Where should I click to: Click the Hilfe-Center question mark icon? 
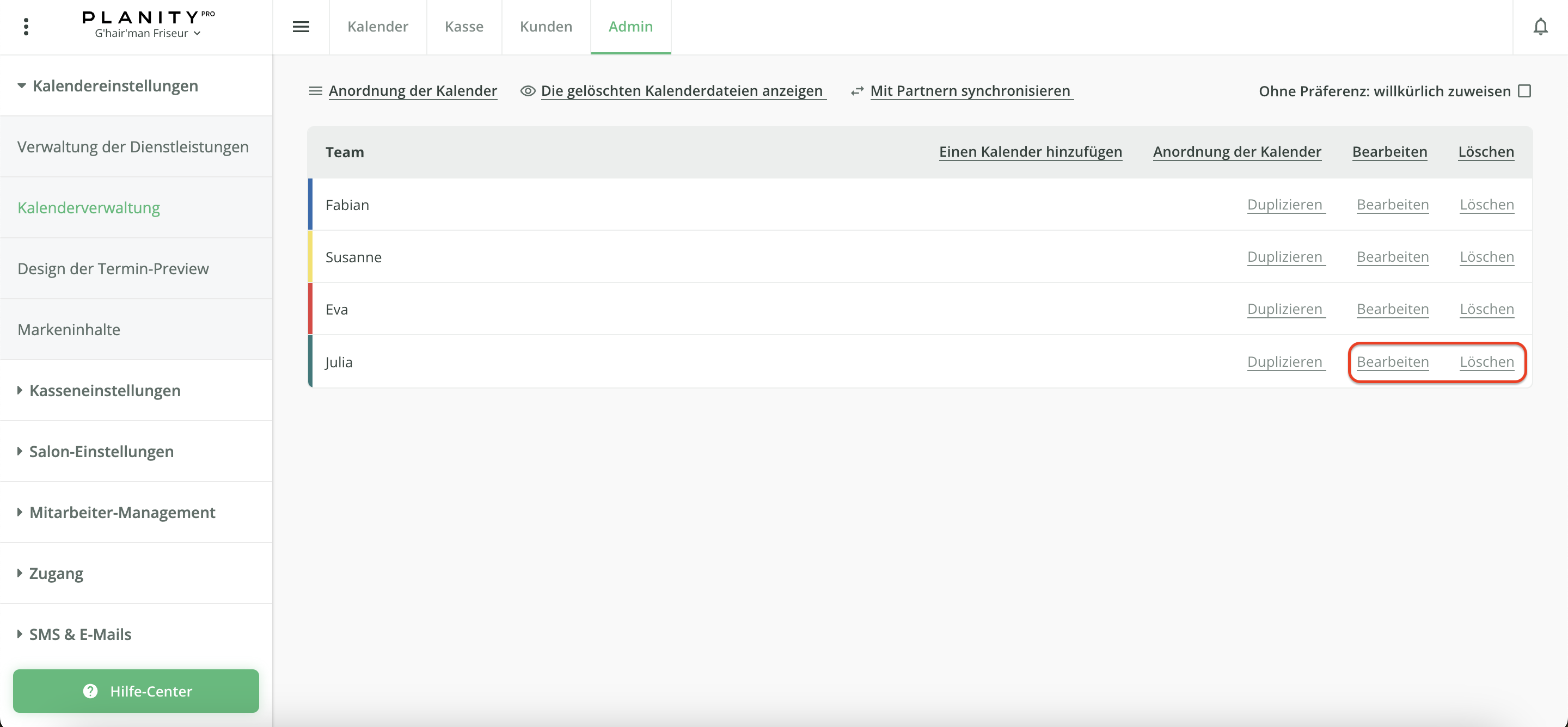90,691
